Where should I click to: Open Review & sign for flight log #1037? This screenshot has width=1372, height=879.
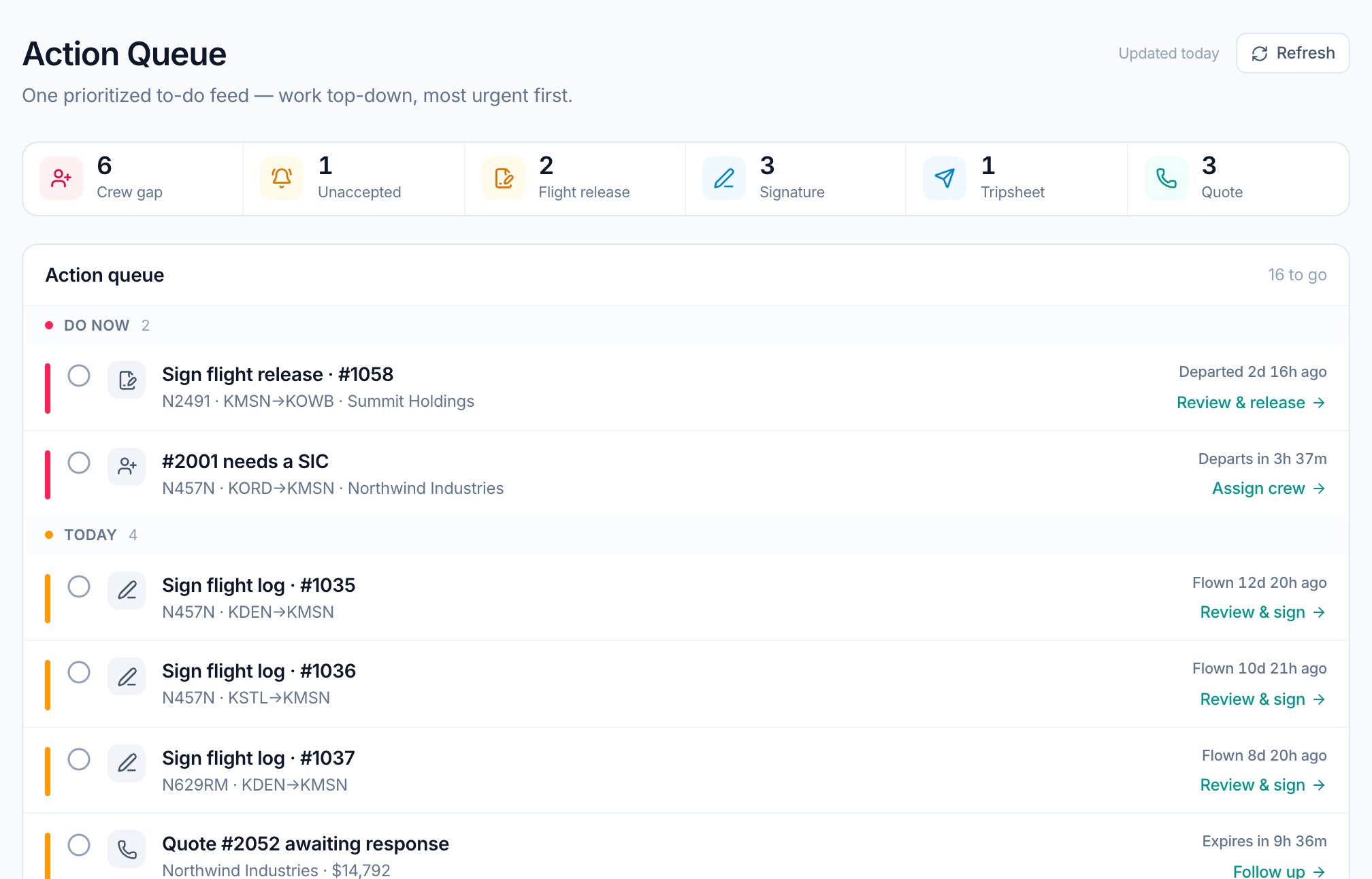[1263, 785]
